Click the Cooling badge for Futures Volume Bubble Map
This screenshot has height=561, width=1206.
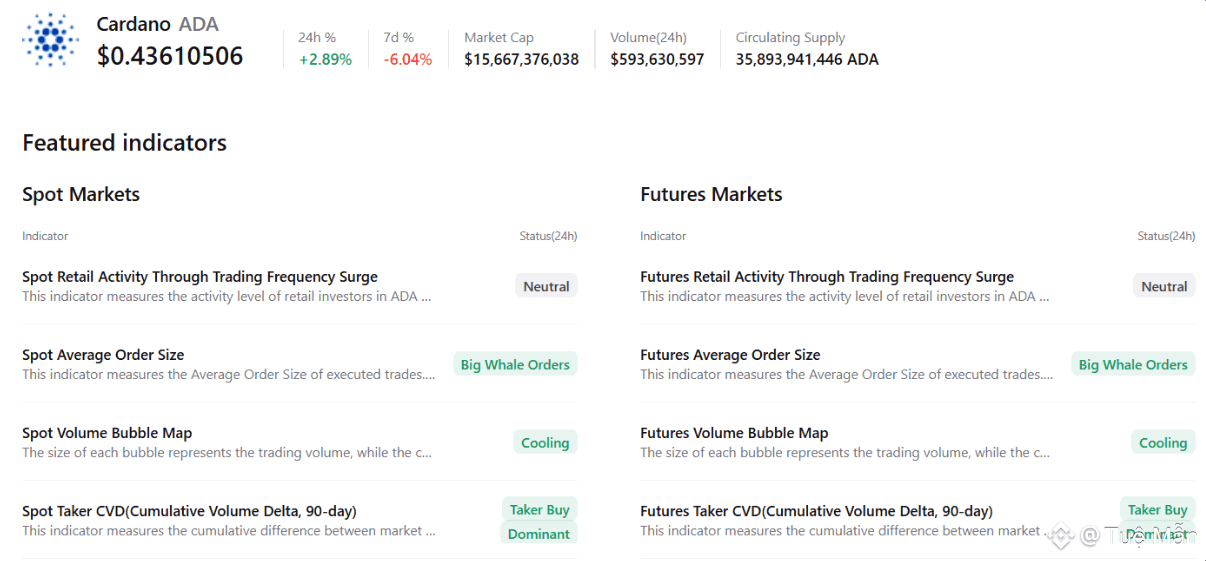(x=1163, y=443)
